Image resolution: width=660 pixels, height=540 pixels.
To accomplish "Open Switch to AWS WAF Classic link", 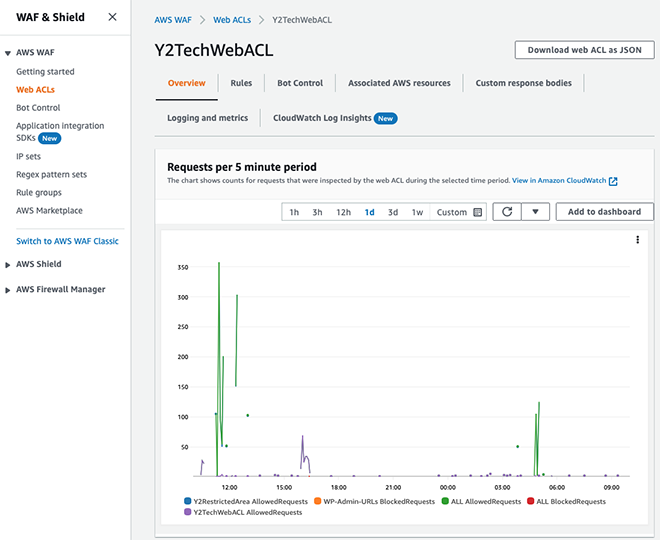I will pyautogui.click(x=67, y=241).
